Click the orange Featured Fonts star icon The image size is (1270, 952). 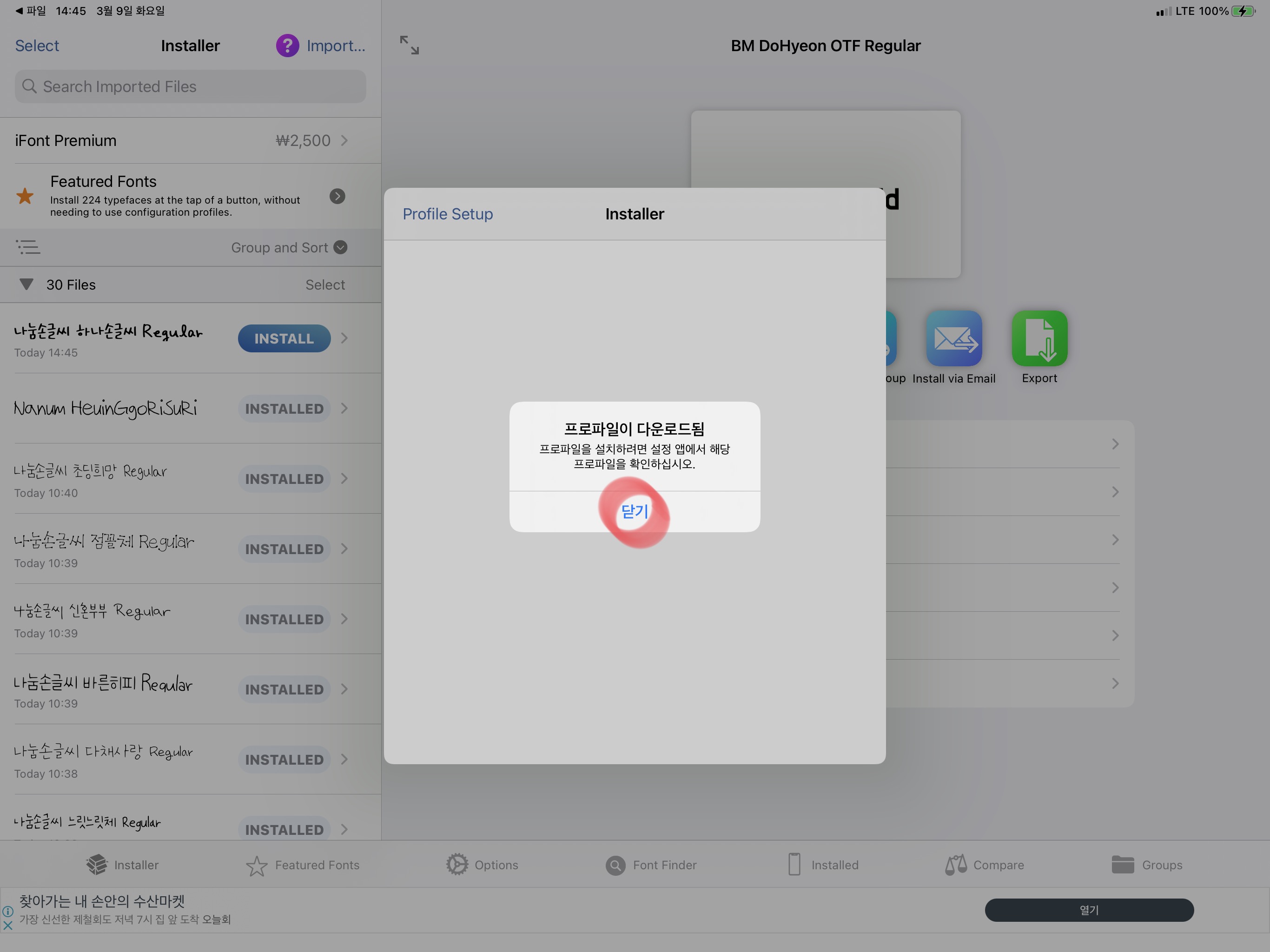tap(25, 196)
